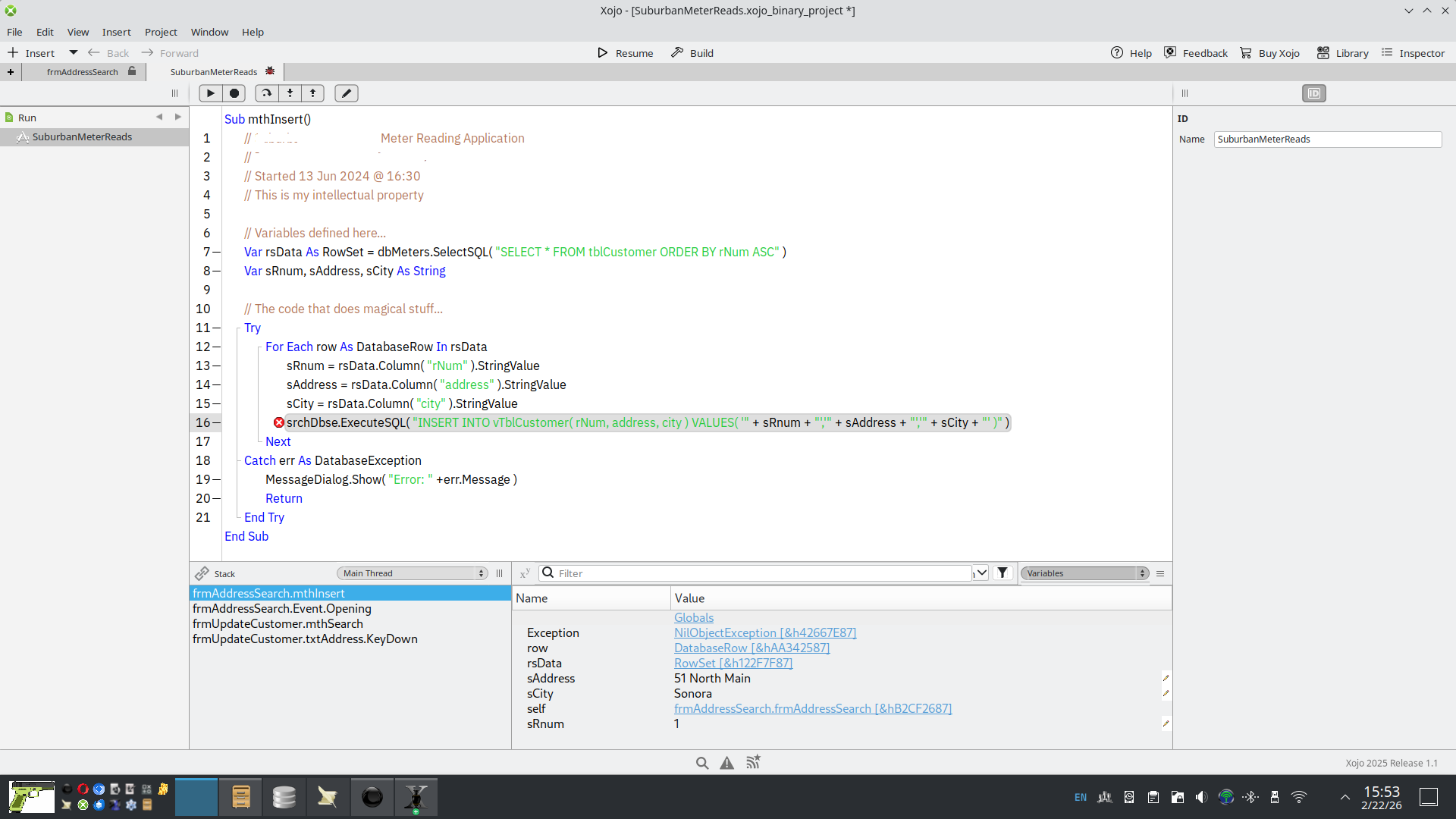Show Issues with the warning triangle icon

tap(726, 763)
